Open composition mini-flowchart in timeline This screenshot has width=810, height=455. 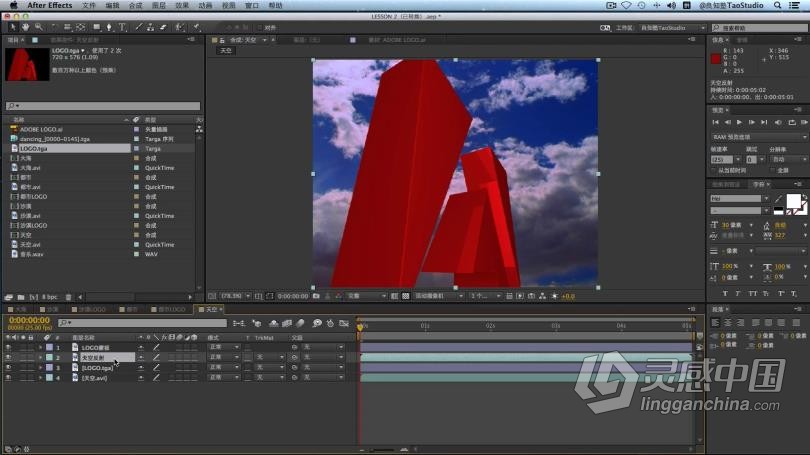coord(239,323)
